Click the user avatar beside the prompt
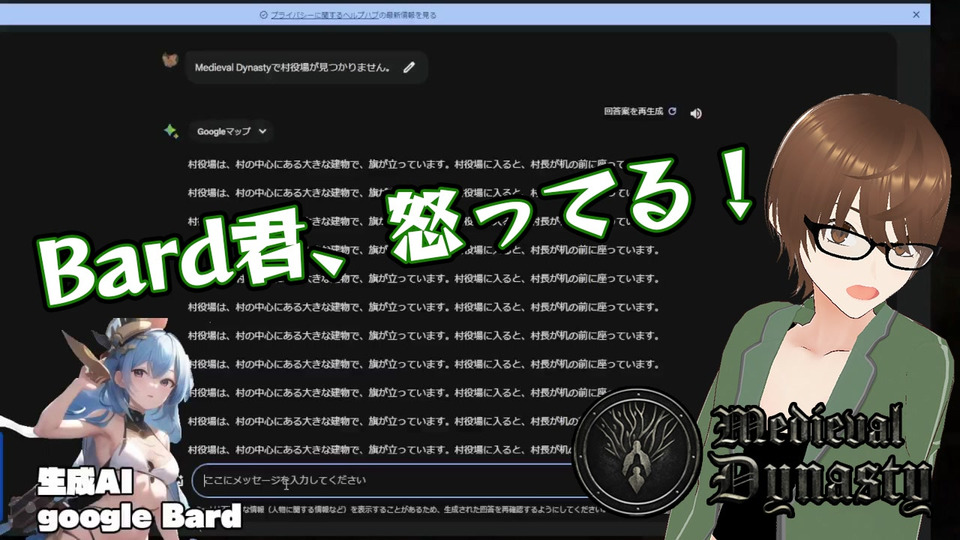960x540 pixels. point(170,61)
